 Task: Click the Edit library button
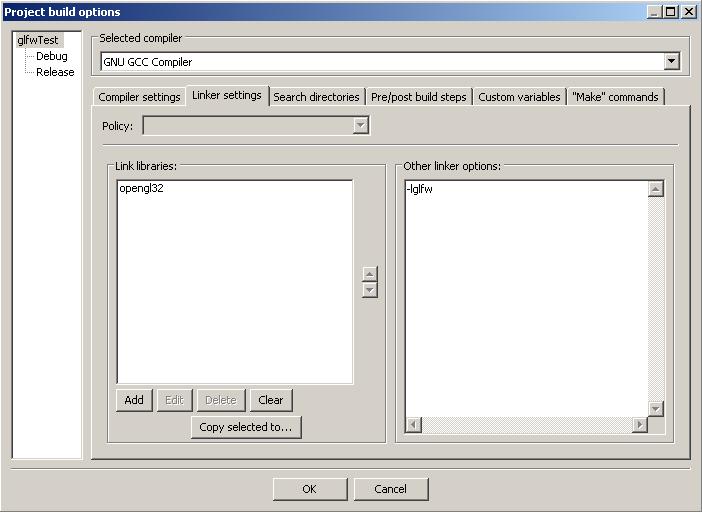coord(174,400)
